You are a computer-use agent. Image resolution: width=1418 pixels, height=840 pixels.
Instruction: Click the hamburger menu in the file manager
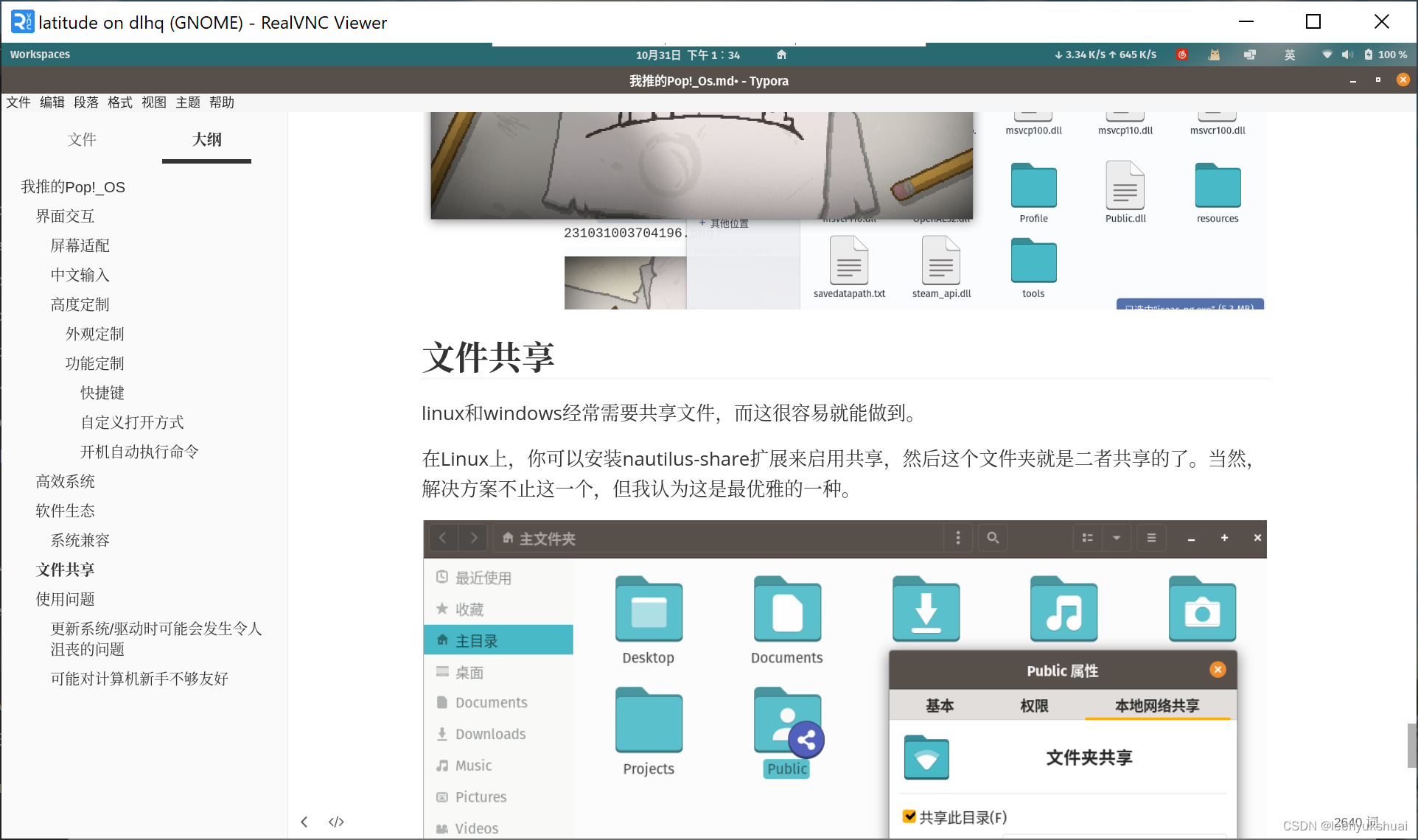point(1151,538)
